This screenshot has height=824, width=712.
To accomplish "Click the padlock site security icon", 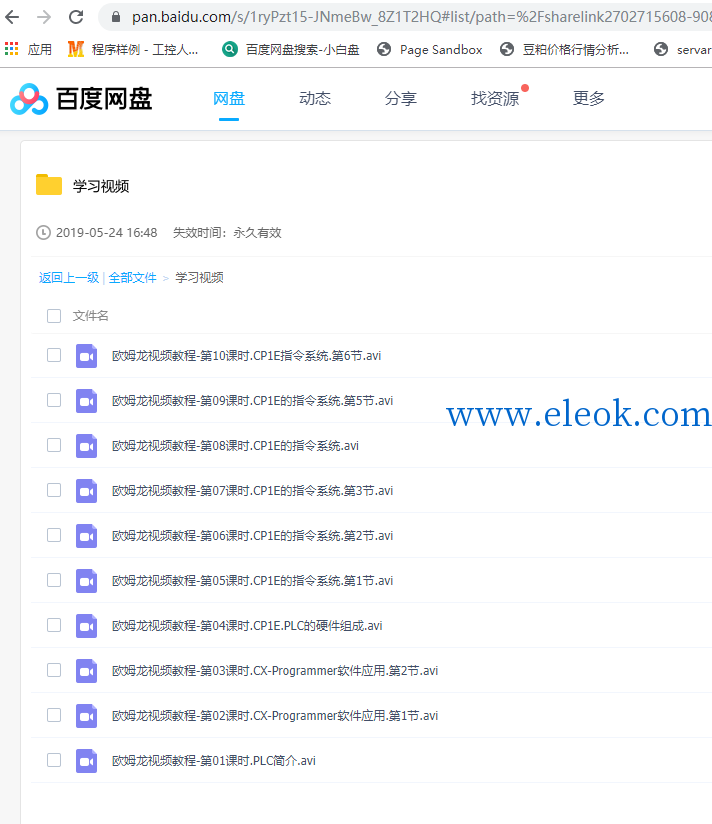I will click(x=116, y=17).
